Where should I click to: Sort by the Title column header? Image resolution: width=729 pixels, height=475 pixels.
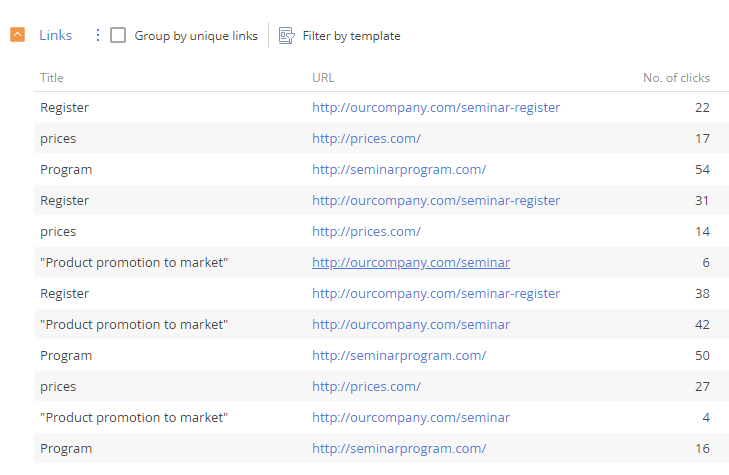click(x=52, y=78)
